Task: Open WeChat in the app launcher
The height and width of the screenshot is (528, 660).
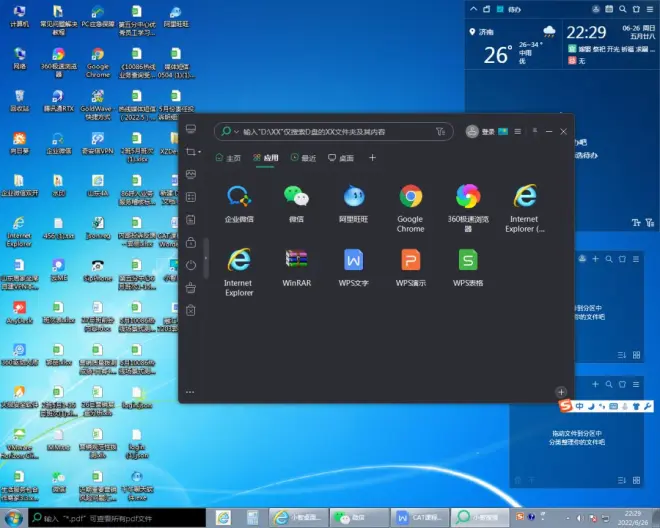Action: click(x=296, y=197)
